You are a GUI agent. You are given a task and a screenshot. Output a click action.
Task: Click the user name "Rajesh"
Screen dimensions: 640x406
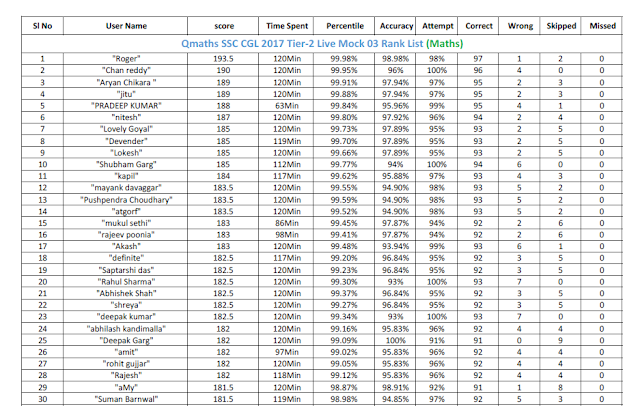click(x=126, y=375)
